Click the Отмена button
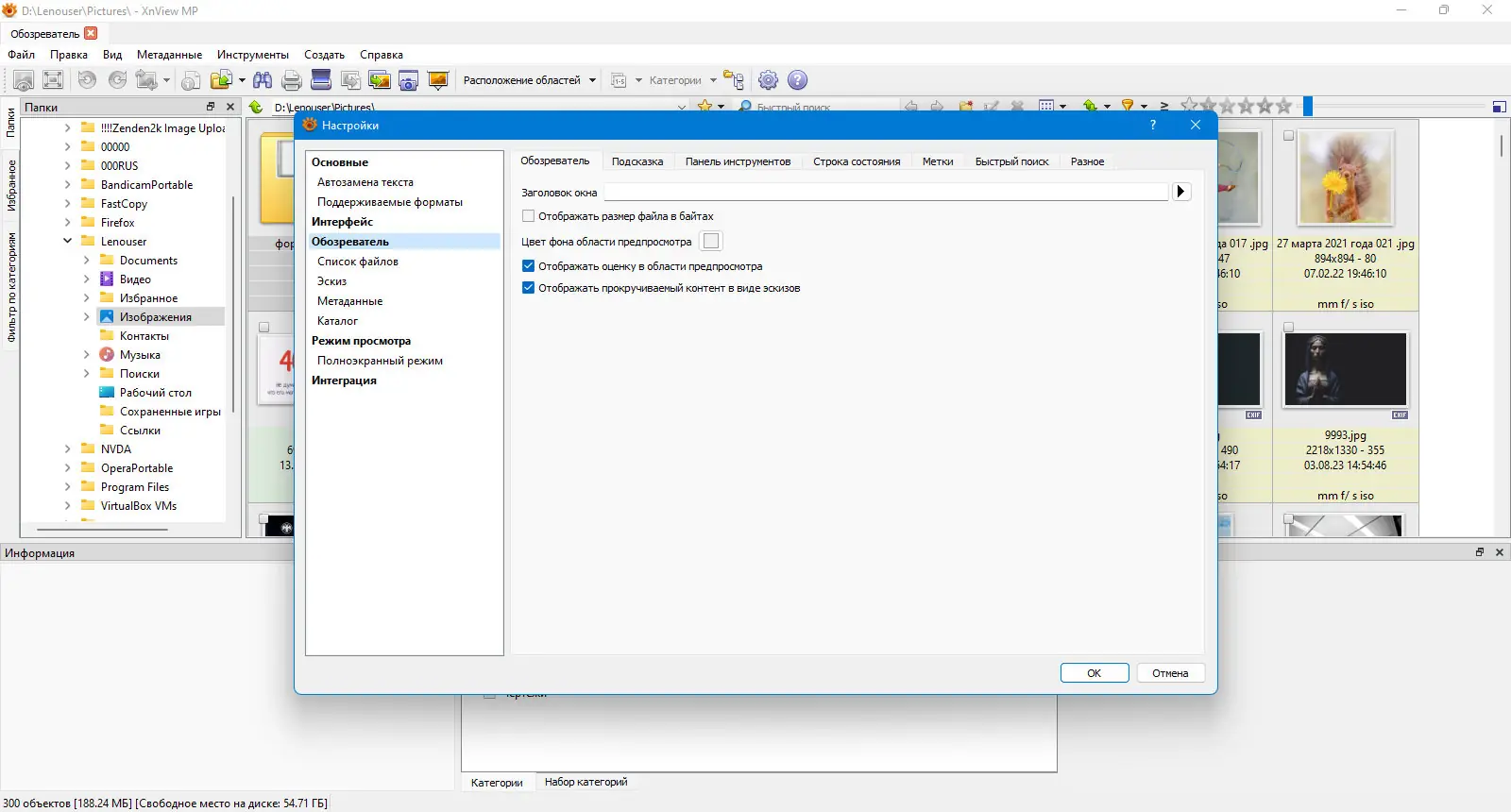 click(1170, 673)
